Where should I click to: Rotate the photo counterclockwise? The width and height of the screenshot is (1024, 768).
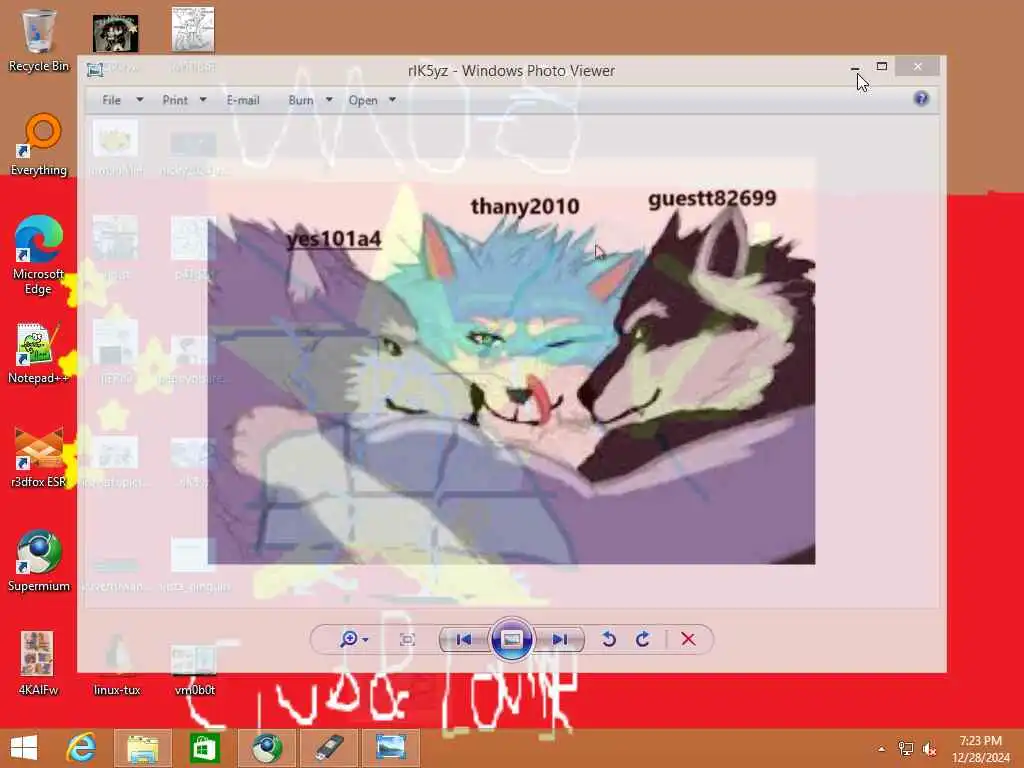(609, 639)
